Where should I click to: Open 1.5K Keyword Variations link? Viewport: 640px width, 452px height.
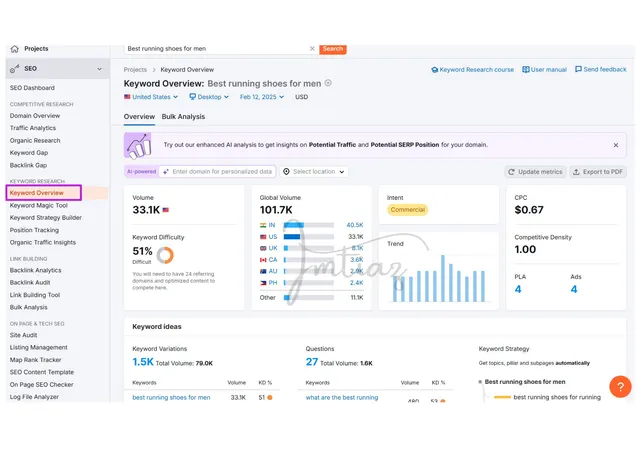click(143, 362)
